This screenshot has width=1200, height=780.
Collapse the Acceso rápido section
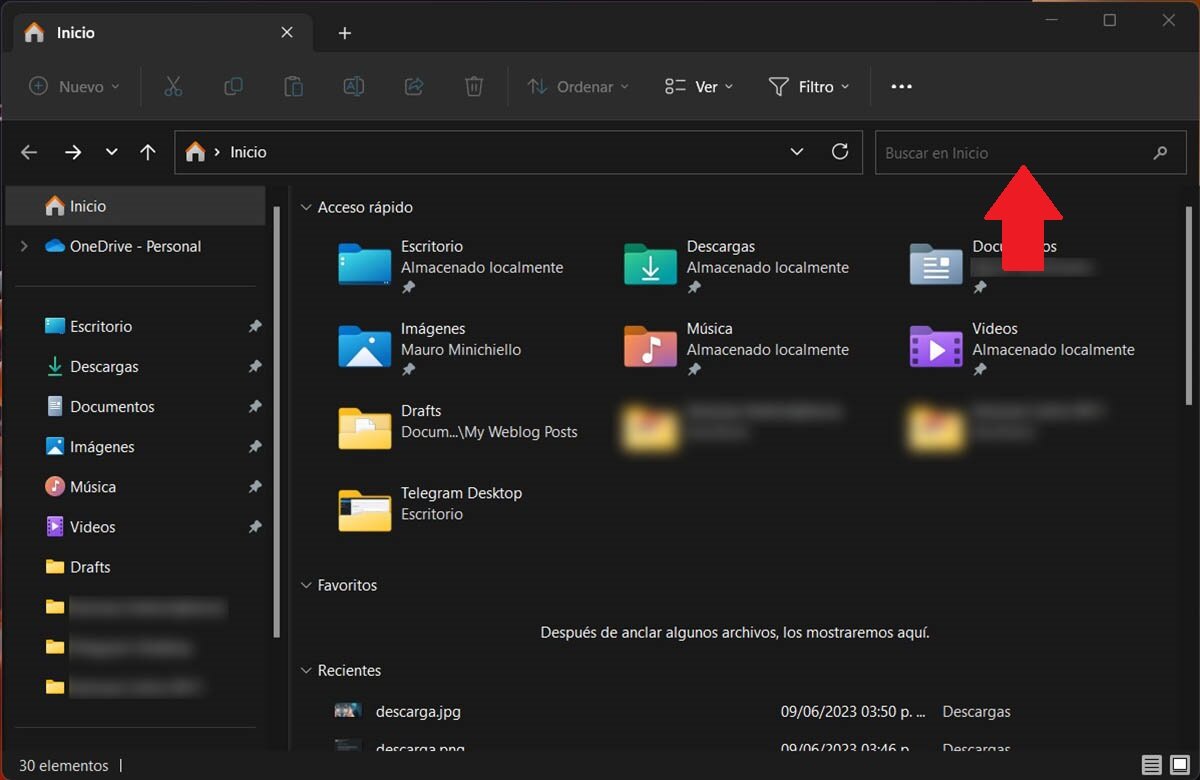tap(306, 207)
